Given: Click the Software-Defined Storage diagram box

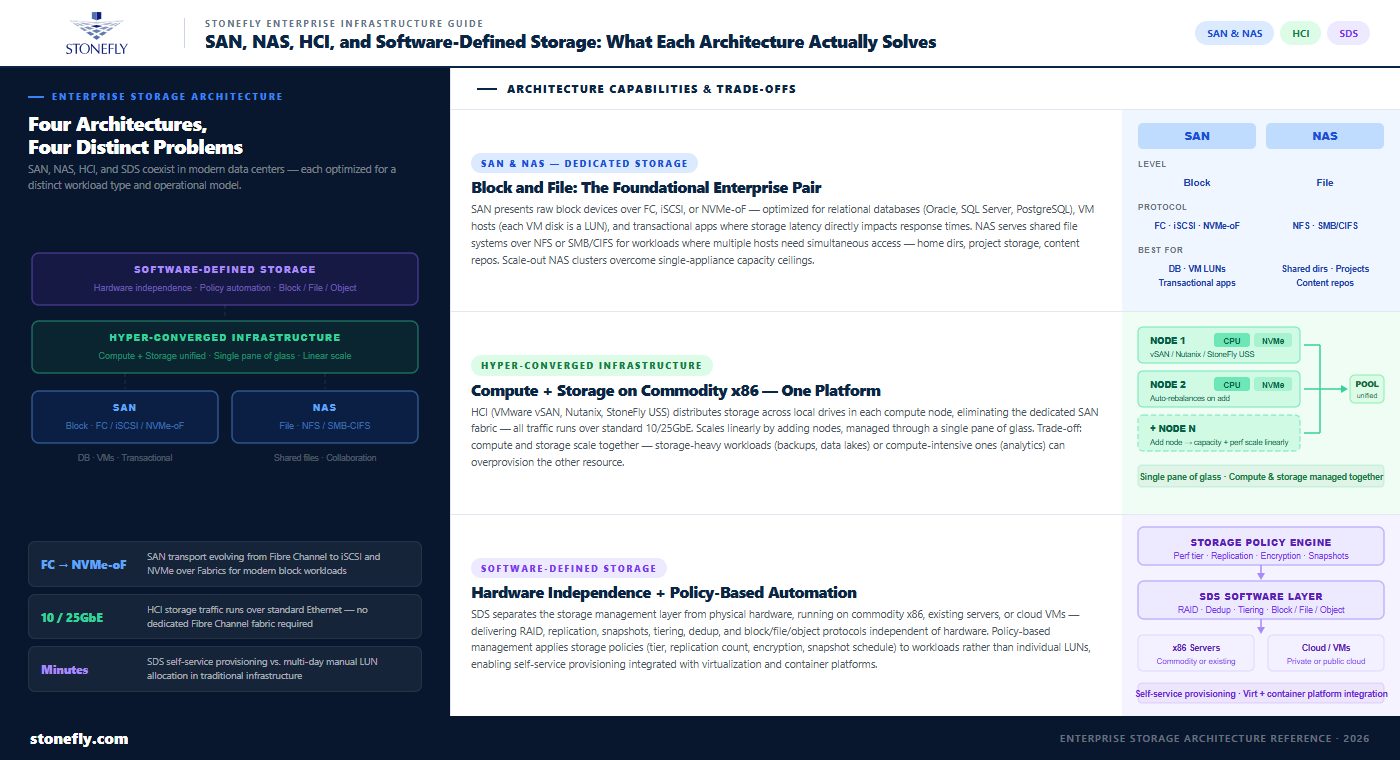Looking at the screenshot, I should (x=225, y=278).
